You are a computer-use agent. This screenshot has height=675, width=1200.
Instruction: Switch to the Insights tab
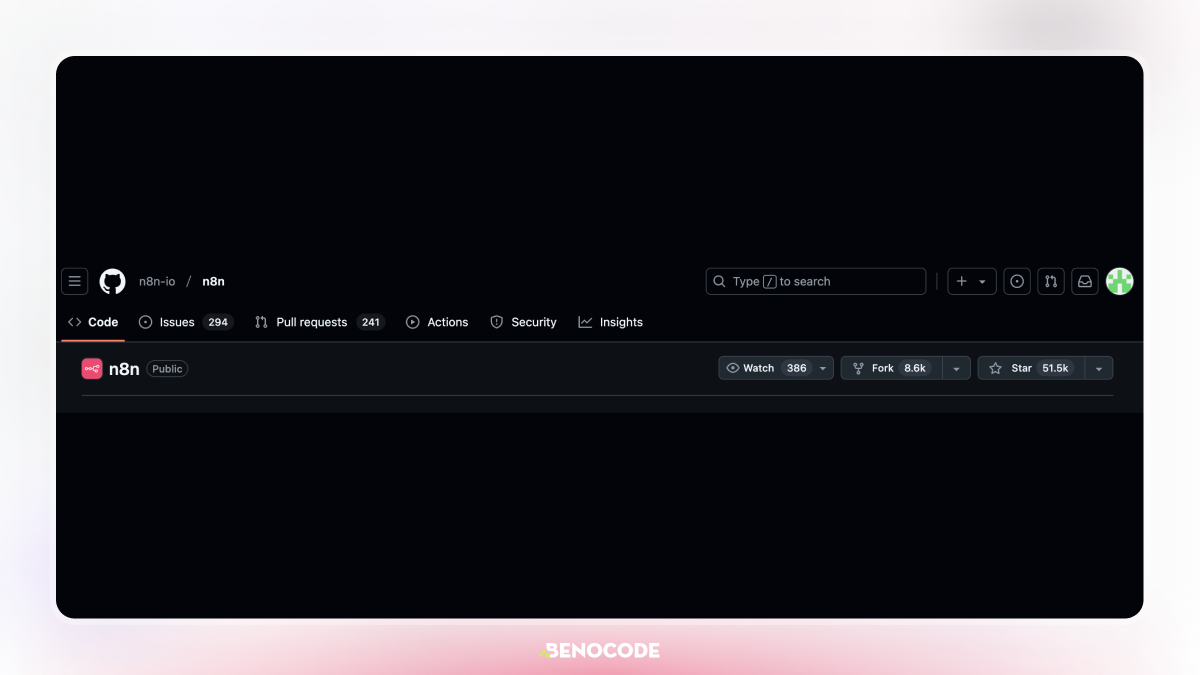point(610,322)
